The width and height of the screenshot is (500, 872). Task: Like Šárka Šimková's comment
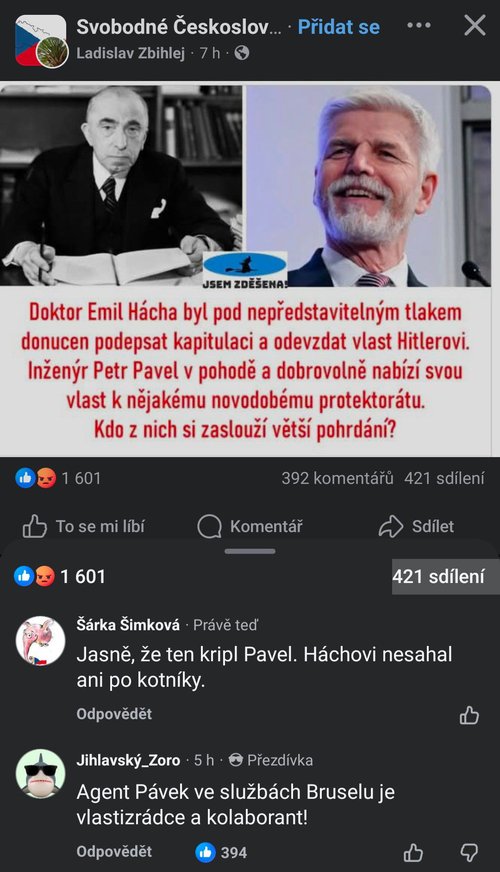(x=469, y=715)
